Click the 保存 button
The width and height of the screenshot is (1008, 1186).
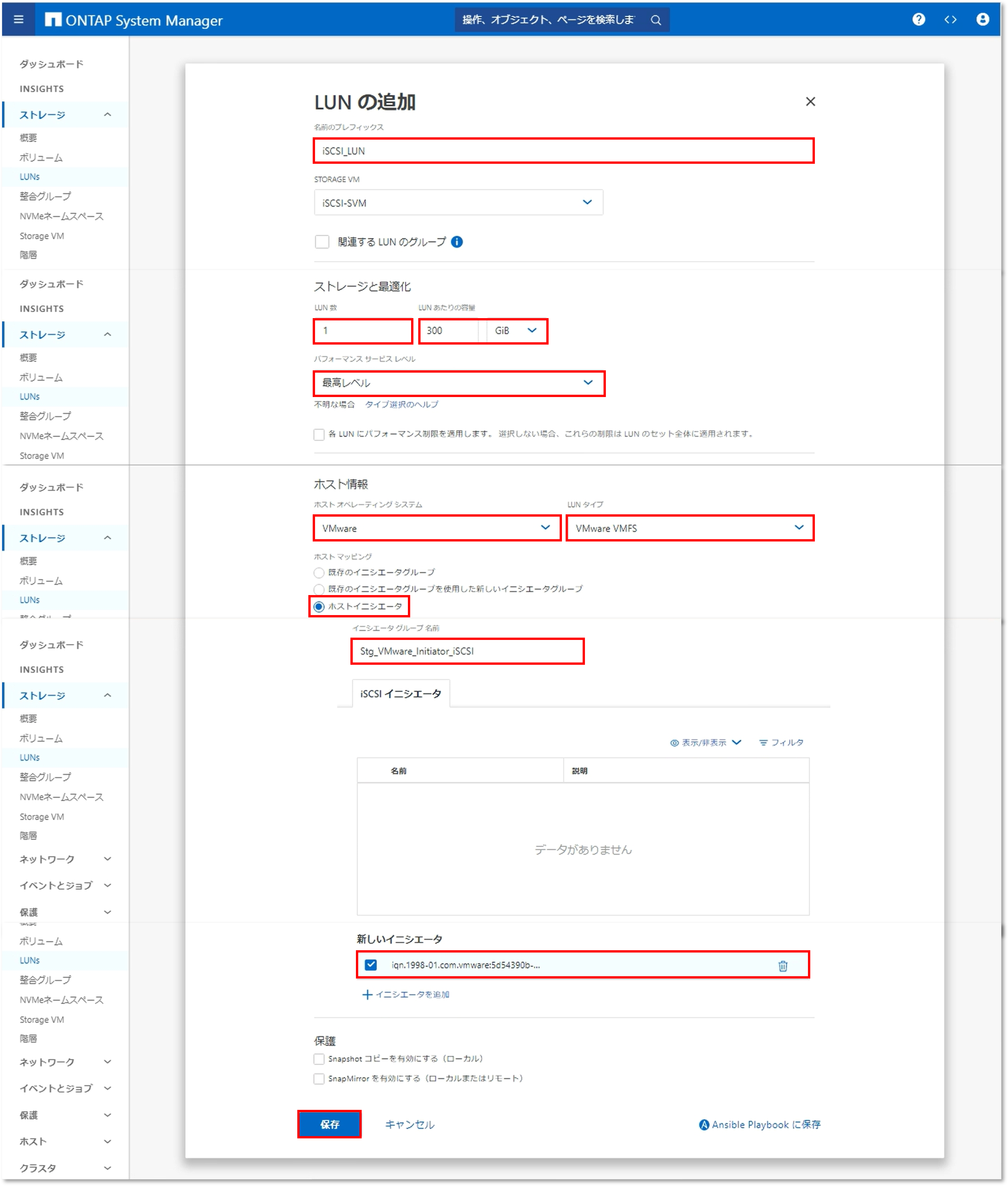(x=329, y=1124)
